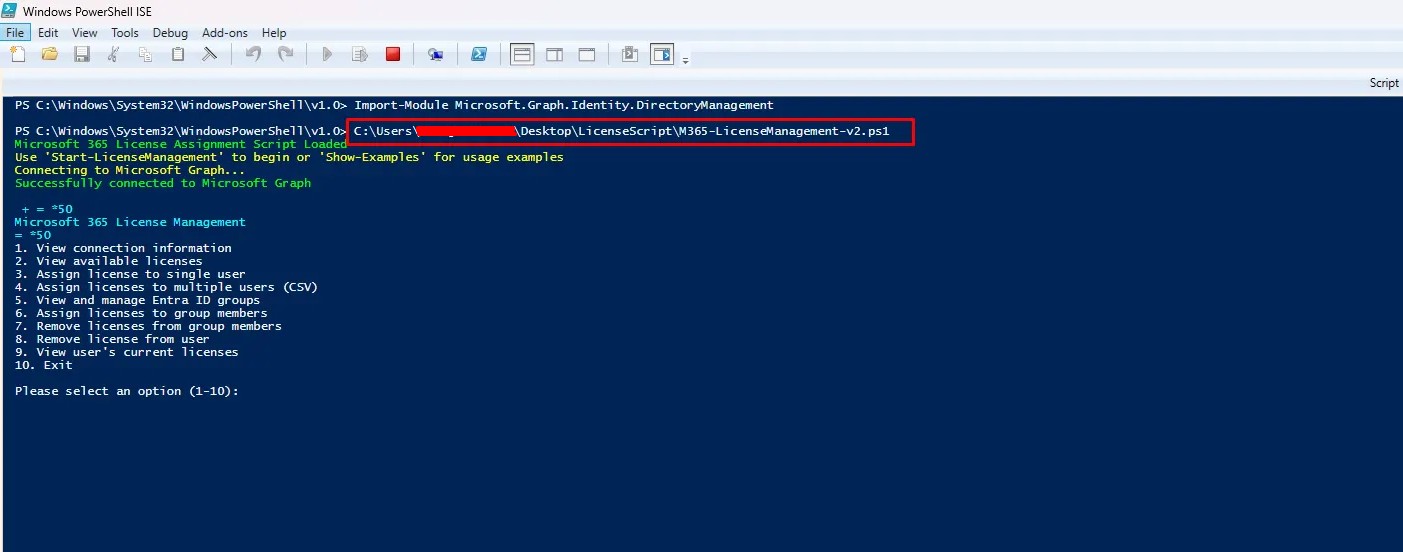
Task: Show script pane on top layout
Action: (x=522, y=55)
